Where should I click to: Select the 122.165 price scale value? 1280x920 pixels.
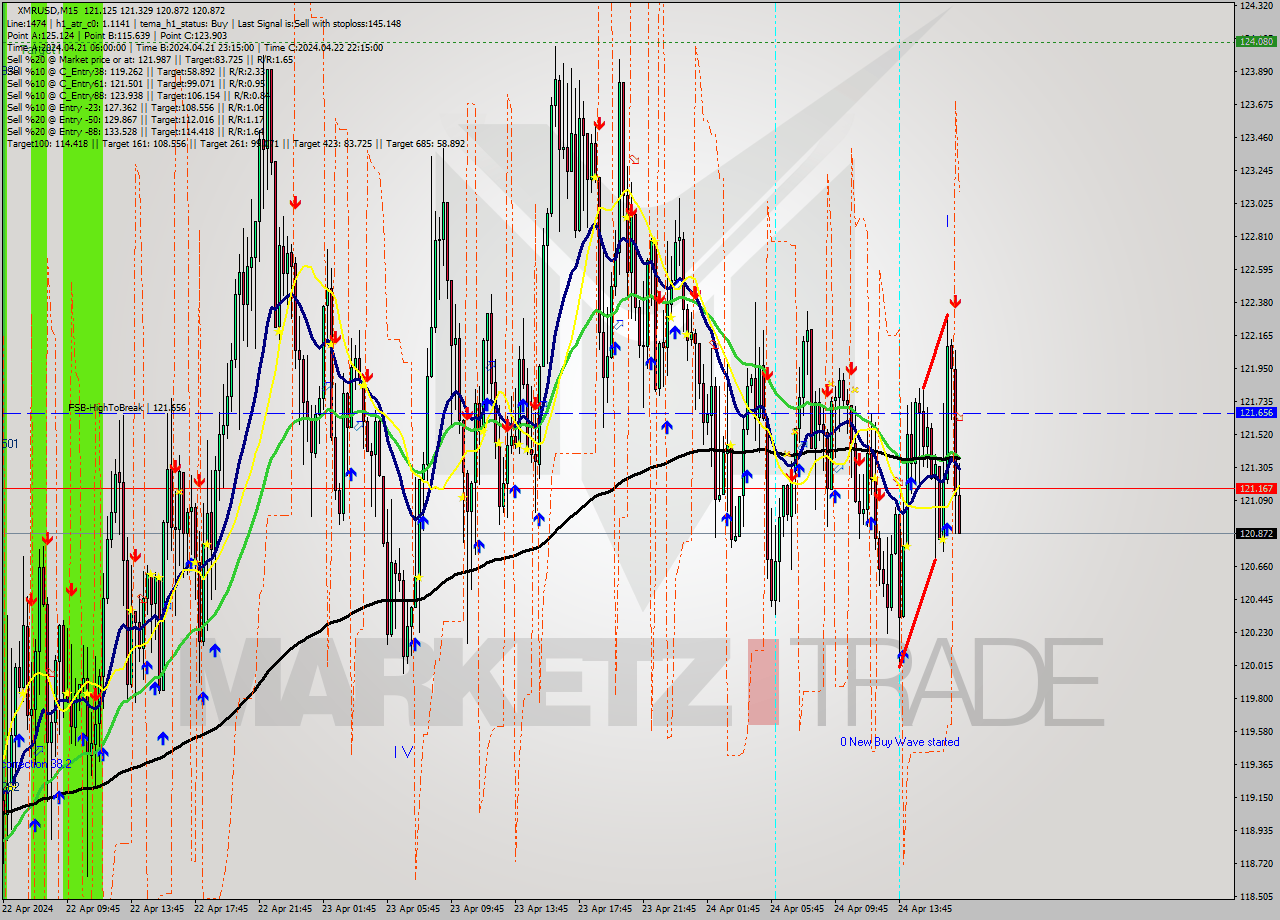pos(1256,336)
